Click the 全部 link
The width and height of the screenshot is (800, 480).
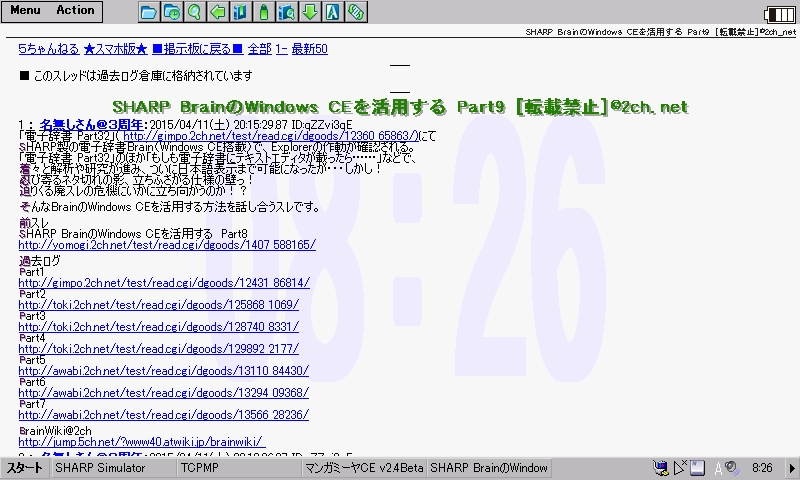coord(260,49)
